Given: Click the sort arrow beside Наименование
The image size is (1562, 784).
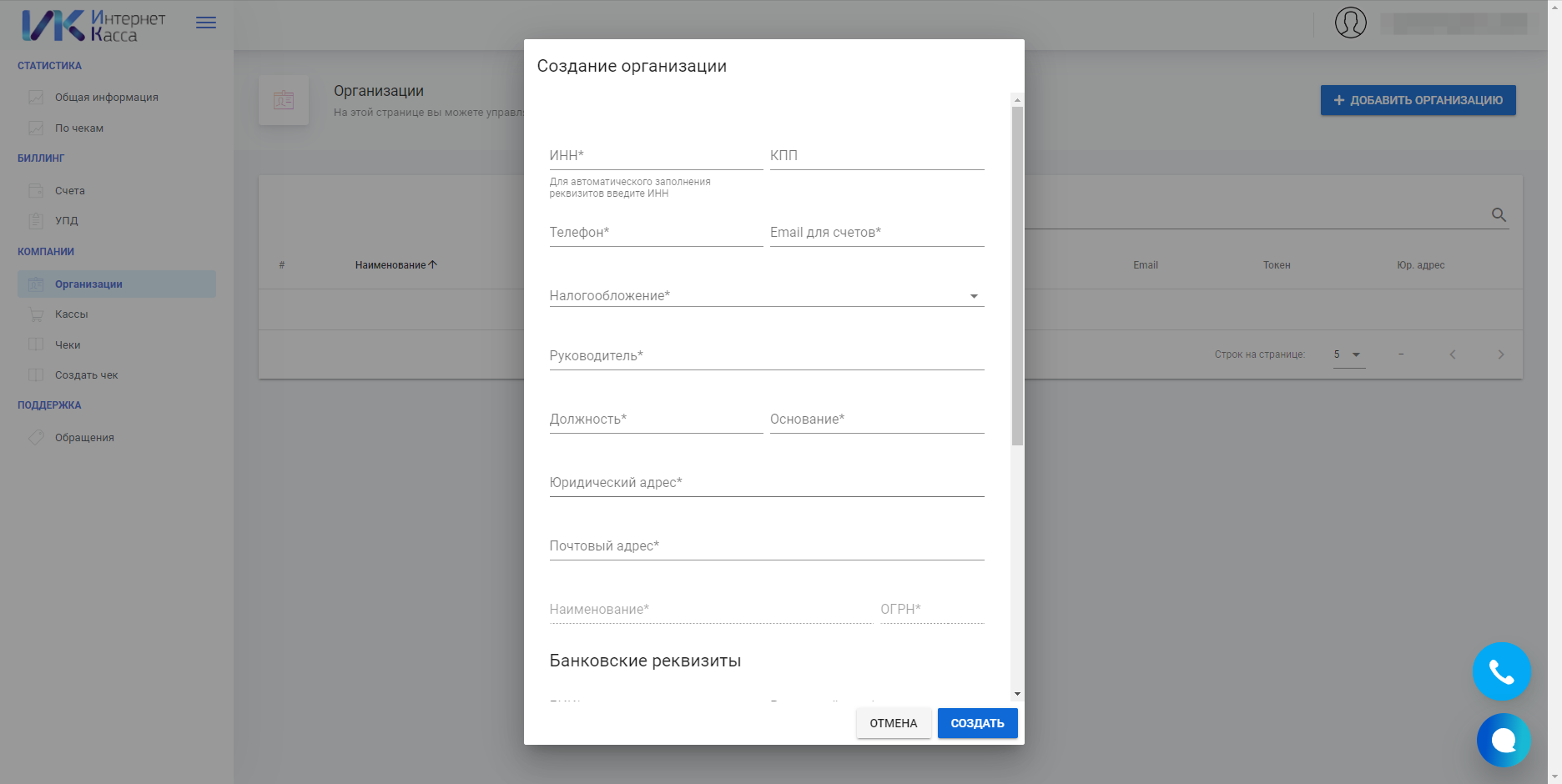Looking at the screenshot, I should click(x=432, y=264).
